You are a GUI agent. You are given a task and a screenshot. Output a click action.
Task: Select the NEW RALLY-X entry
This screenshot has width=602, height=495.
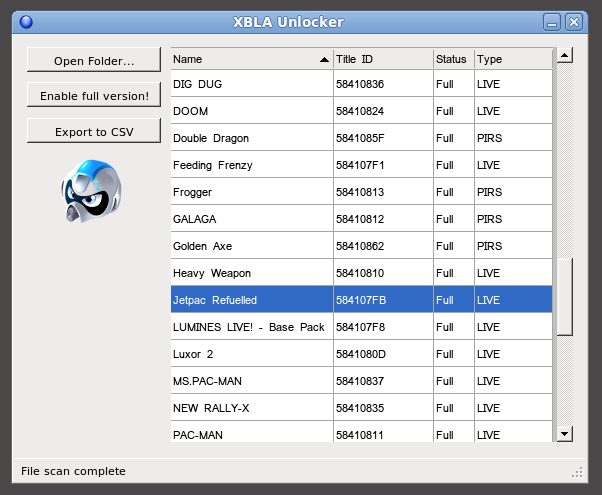tap(362, 408)
